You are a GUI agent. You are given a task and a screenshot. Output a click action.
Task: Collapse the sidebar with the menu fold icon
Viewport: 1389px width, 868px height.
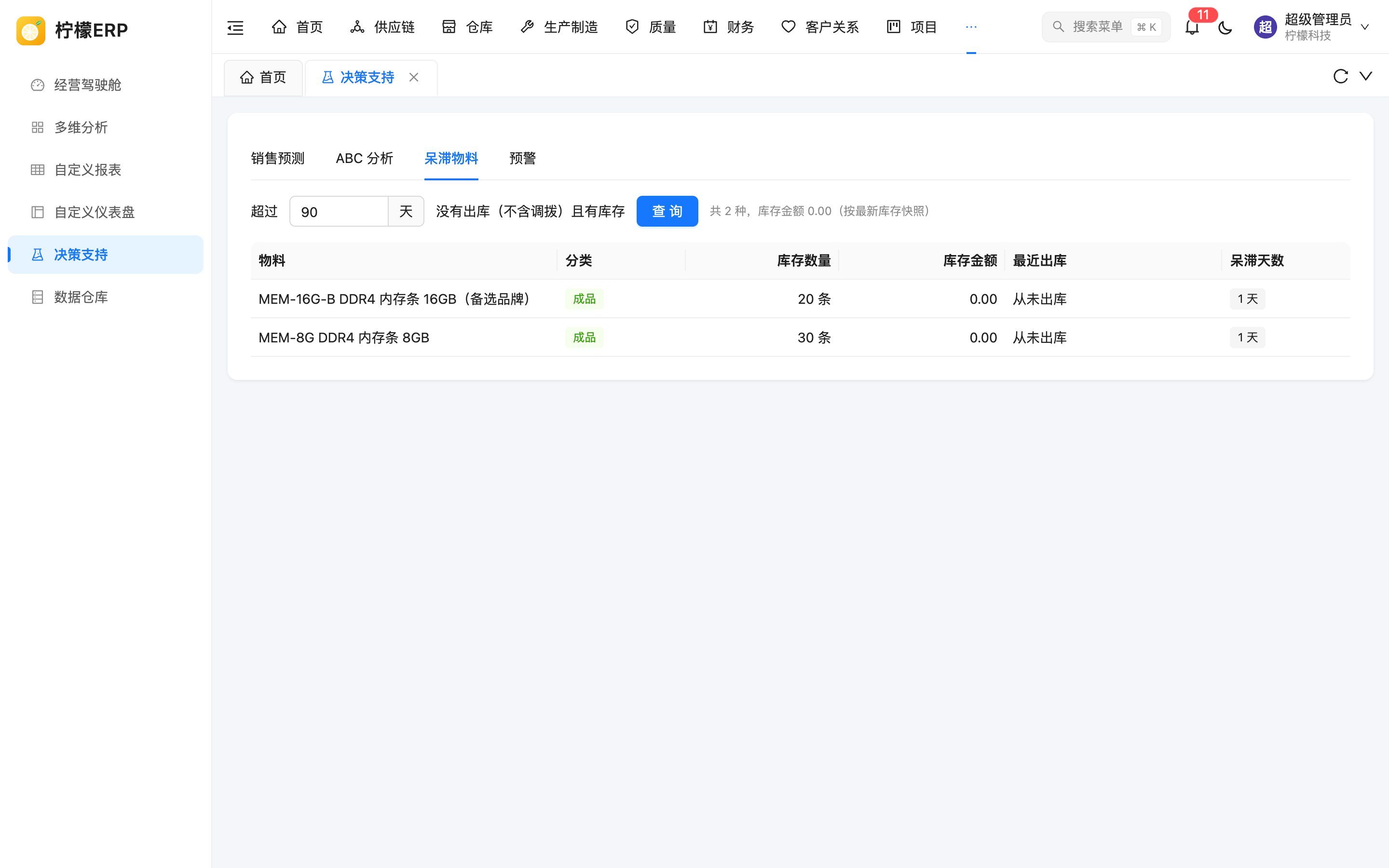(x=235, y=27)
